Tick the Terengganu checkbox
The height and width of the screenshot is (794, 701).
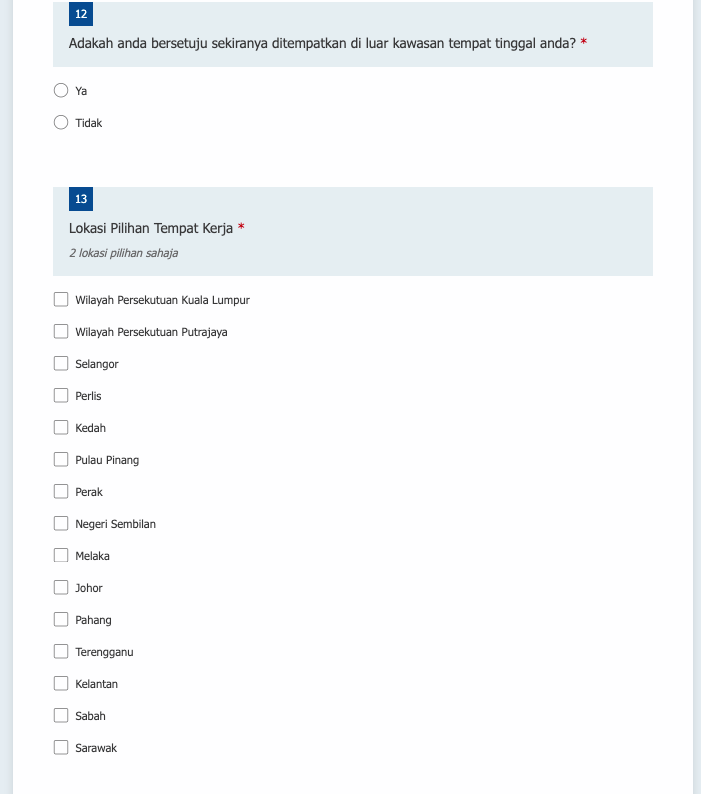pyautogui.click(x=61, y=651)
